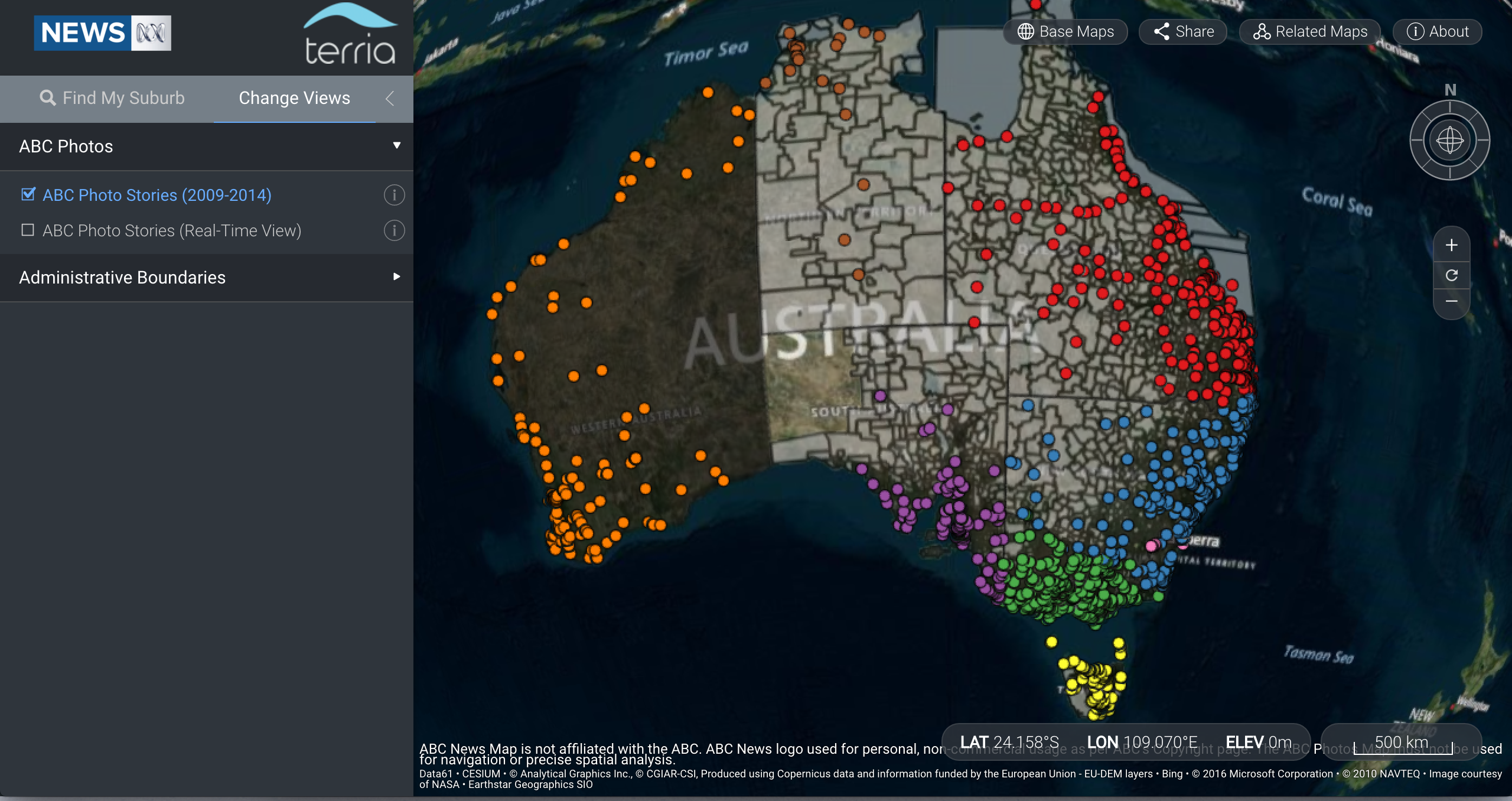View info for Real-Time View layer

[x=394, y=230]
